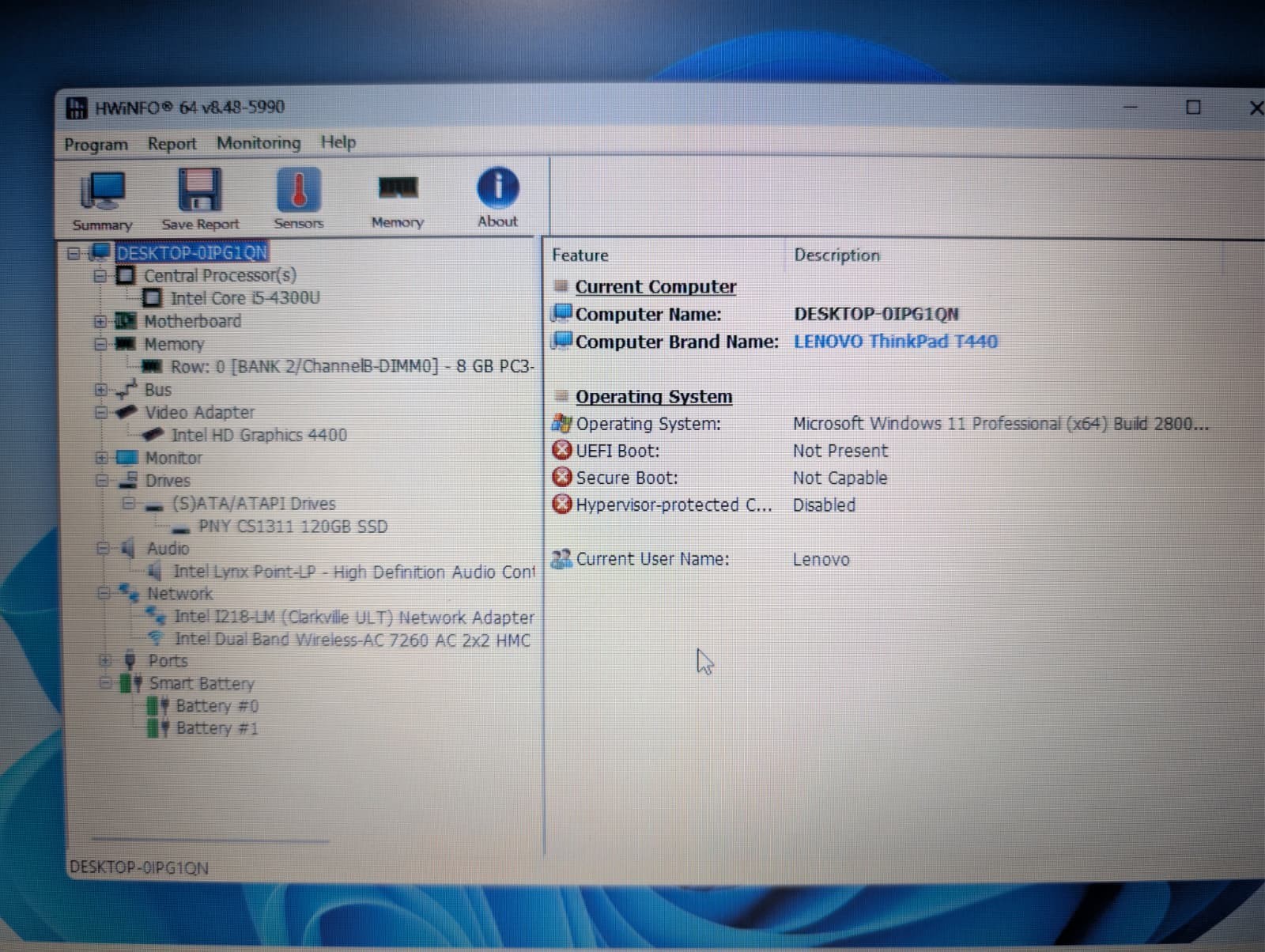Click the Motherboard node icon
This screenshot has height=952, width=1265.
126,321
